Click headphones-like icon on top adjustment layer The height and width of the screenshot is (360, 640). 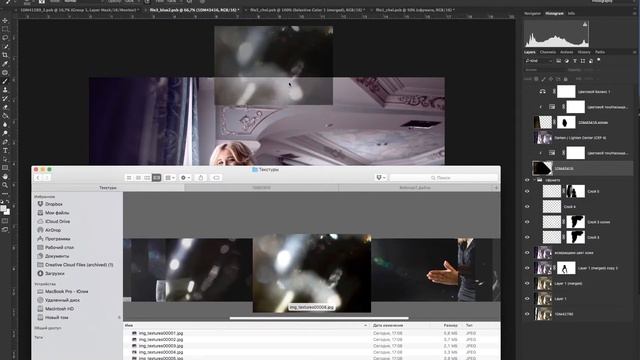click(x=542, y=91)
